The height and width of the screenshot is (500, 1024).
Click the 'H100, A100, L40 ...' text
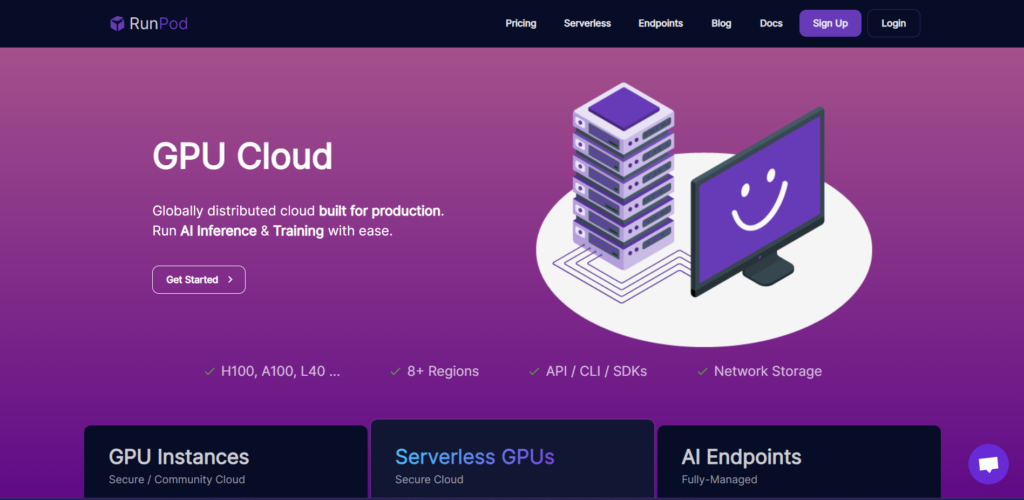tap(281, 371)
